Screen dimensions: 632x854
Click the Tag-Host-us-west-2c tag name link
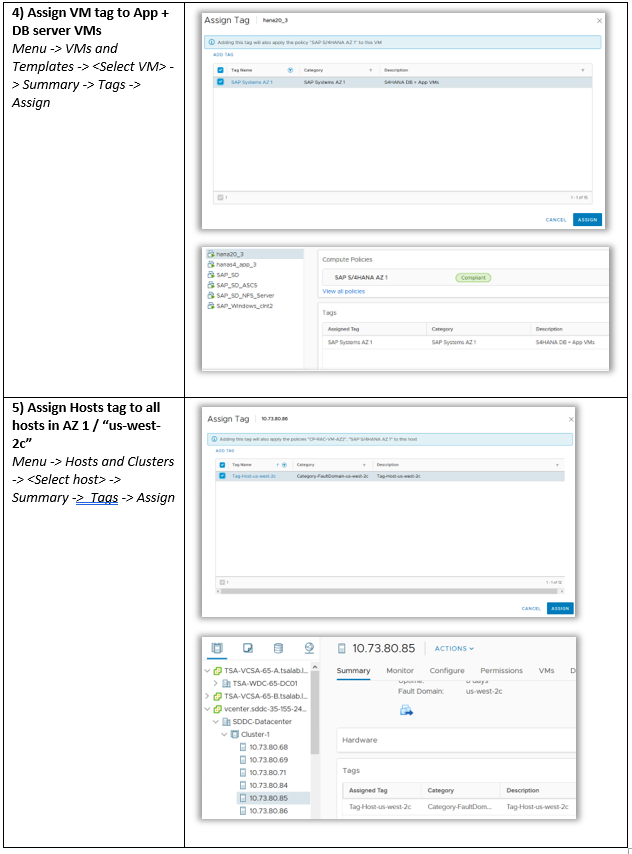pos(254,476)
